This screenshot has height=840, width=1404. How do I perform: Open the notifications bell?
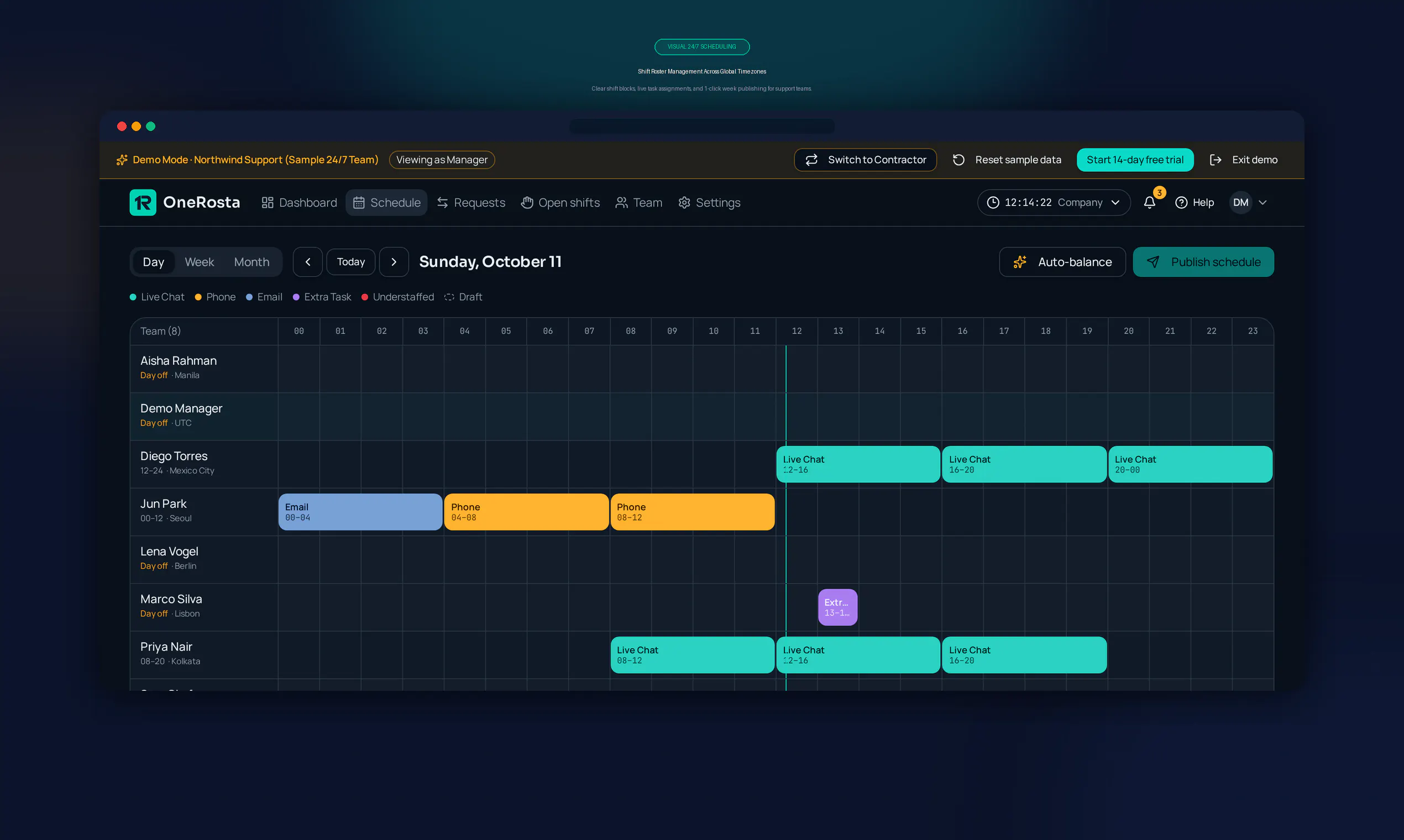coord(1149,202)
